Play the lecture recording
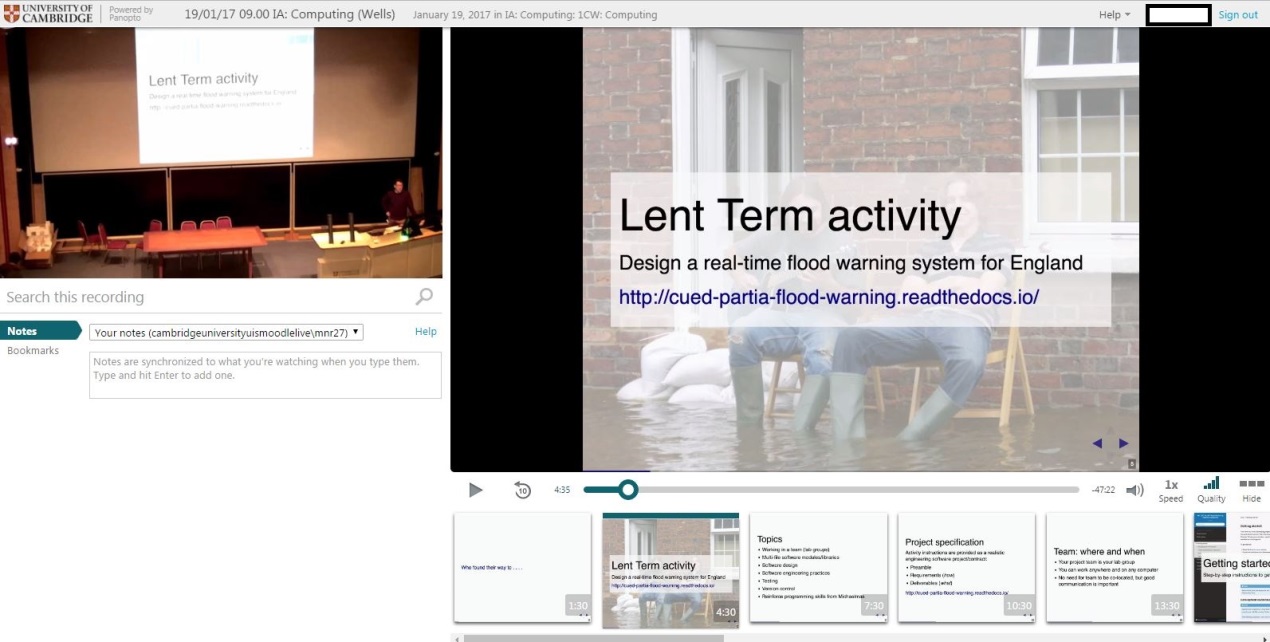Screen dimensions: 1270x642 476,490
